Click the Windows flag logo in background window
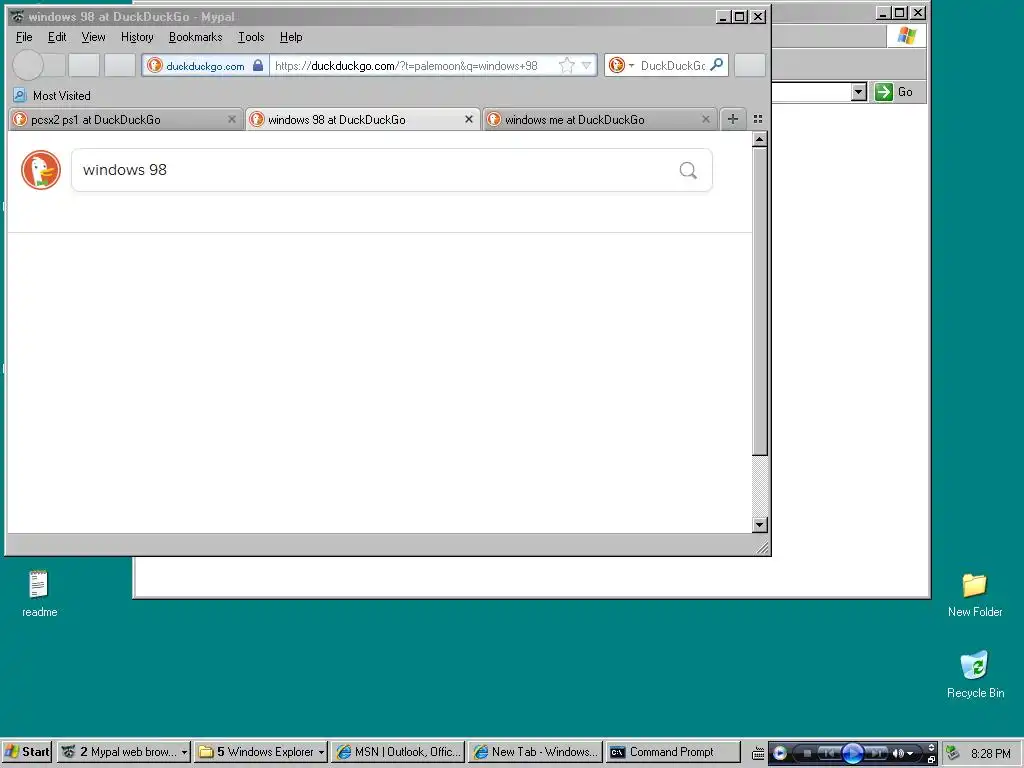1024x768 pixels. coord(906,36)
